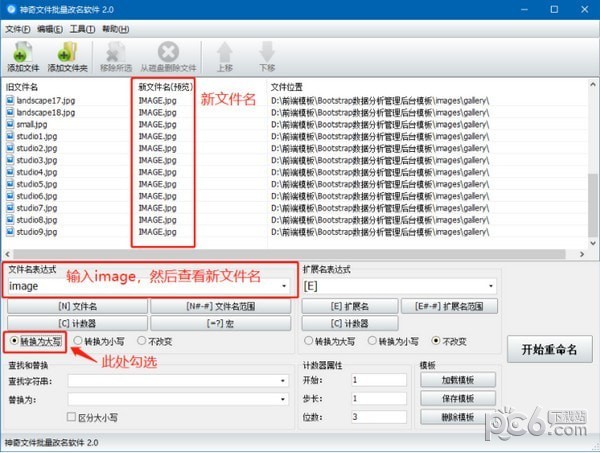Open the 替换为 dropdown arrow
Screen dimensions: 600x453
point(282,399)
